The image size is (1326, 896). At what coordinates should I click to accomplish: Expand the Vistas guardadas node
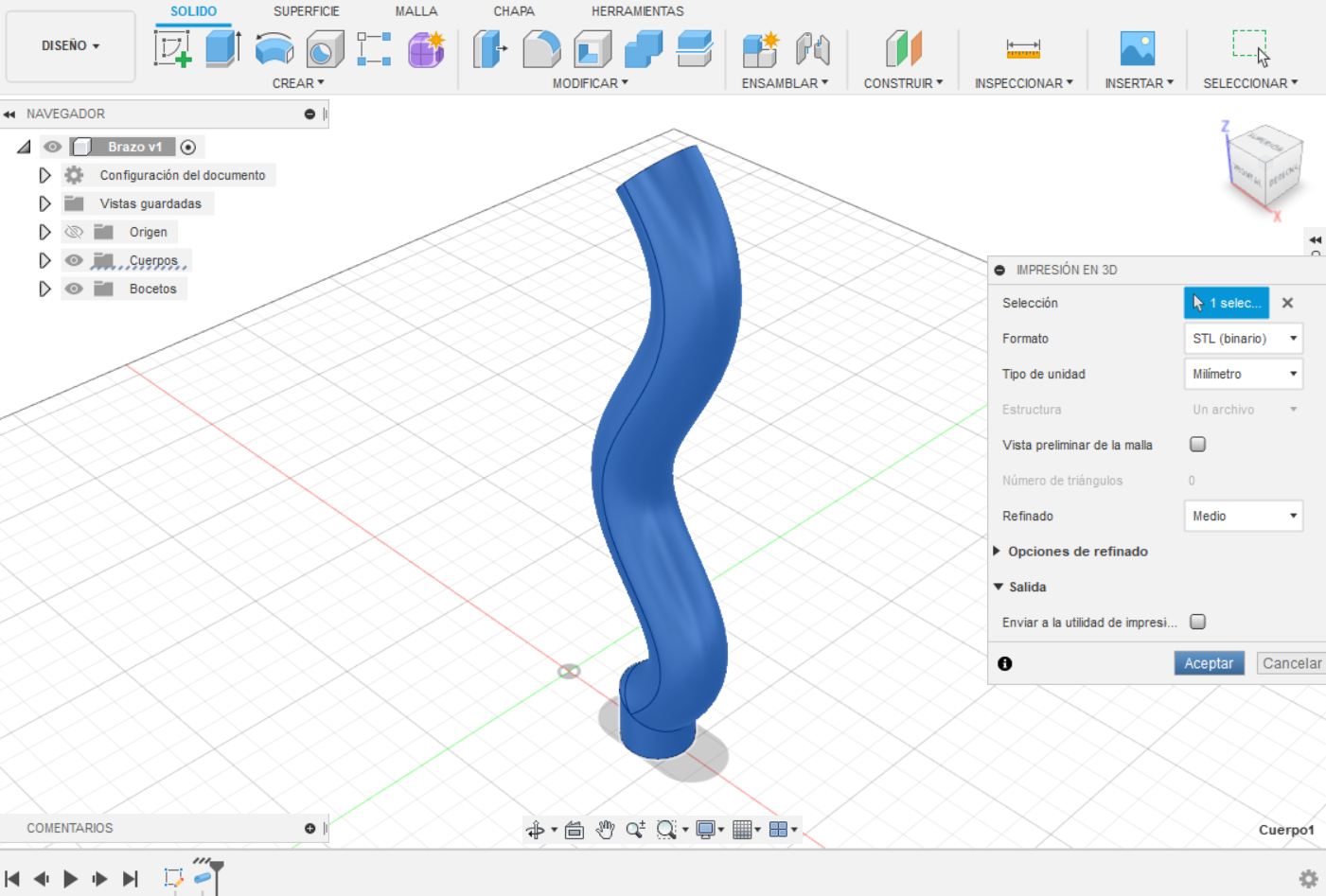point(44,203)
